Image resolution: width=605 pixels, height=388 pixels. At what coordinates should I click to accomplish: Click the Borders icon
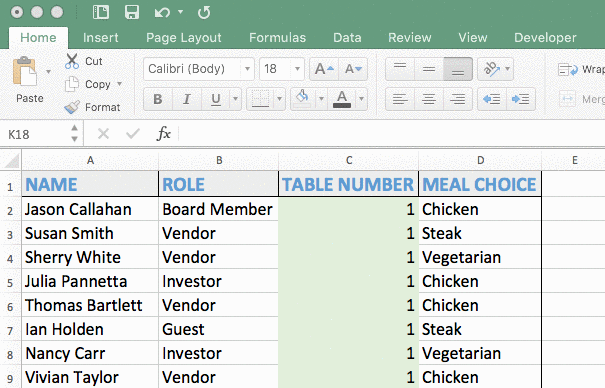pos(260,99)
